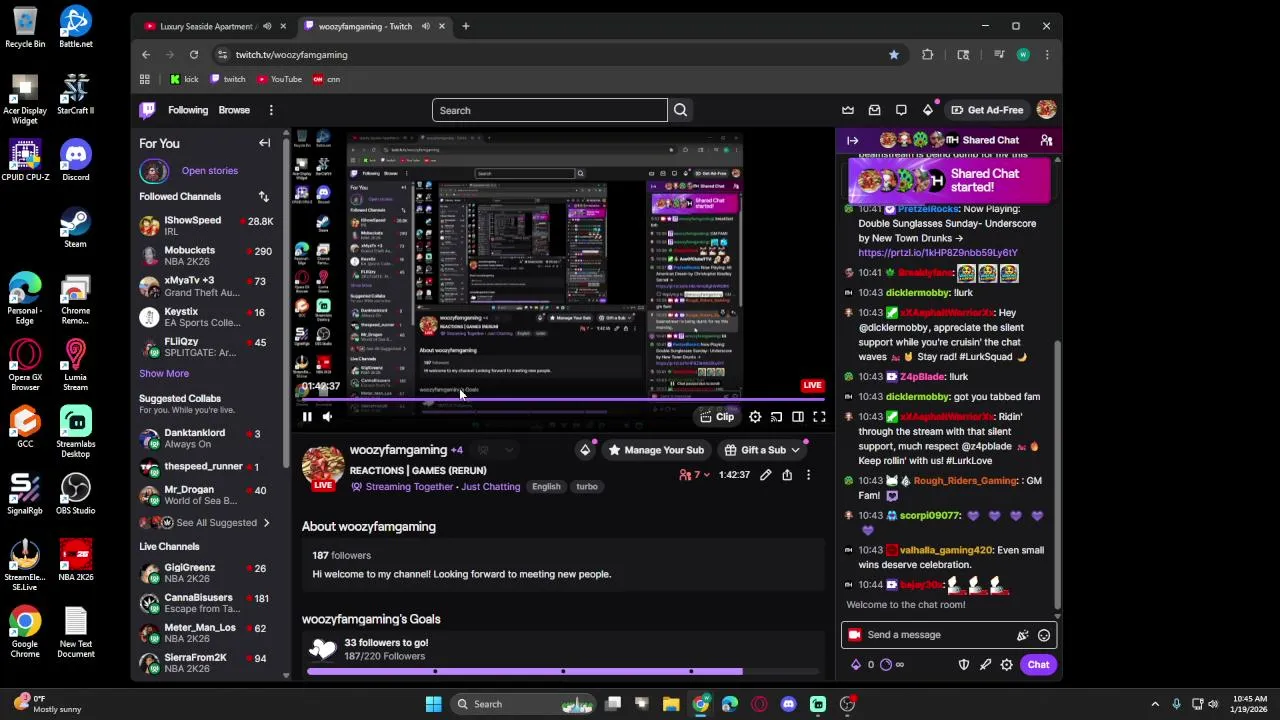Image resolution: width=1280 pixels, height=720 pixels.
Task: Open player settings gear icon
Action: 755,417
